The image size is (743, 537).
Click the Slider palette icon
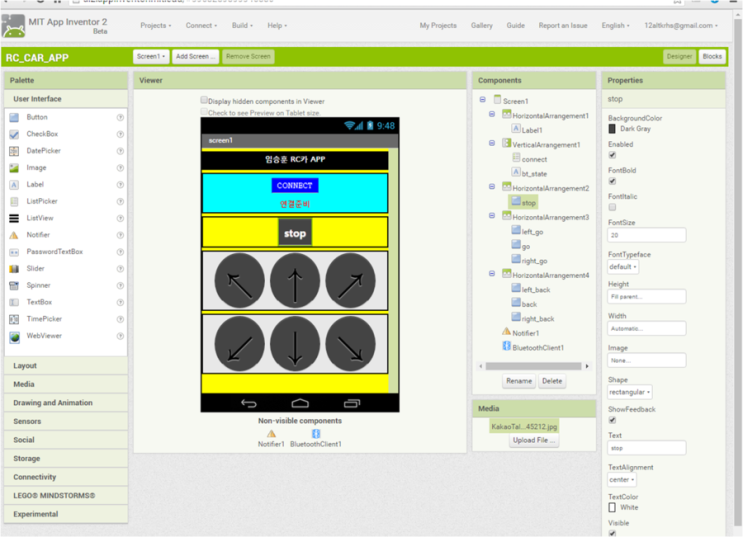[14, 269]
